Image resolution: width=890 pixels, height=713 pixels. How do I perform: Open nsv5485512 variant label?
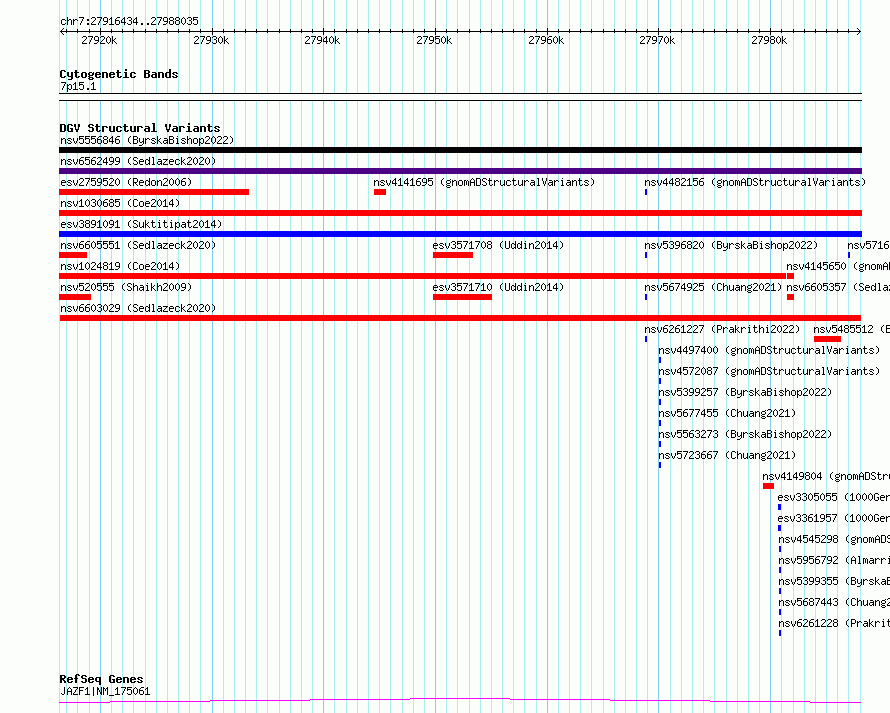click(851, 329)
